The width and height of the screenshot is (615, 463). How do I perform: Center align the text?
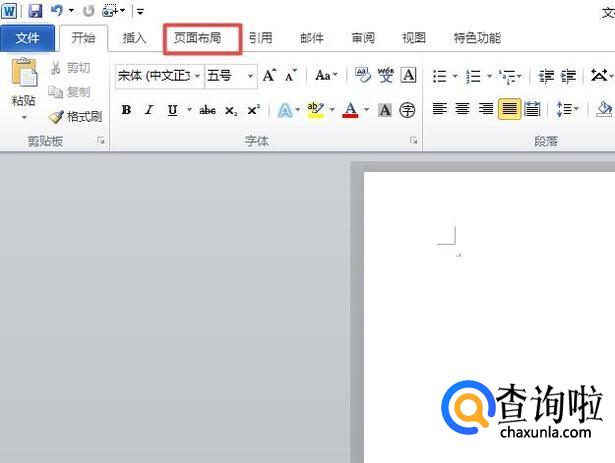pyautogui.click(x=462, y=109)
